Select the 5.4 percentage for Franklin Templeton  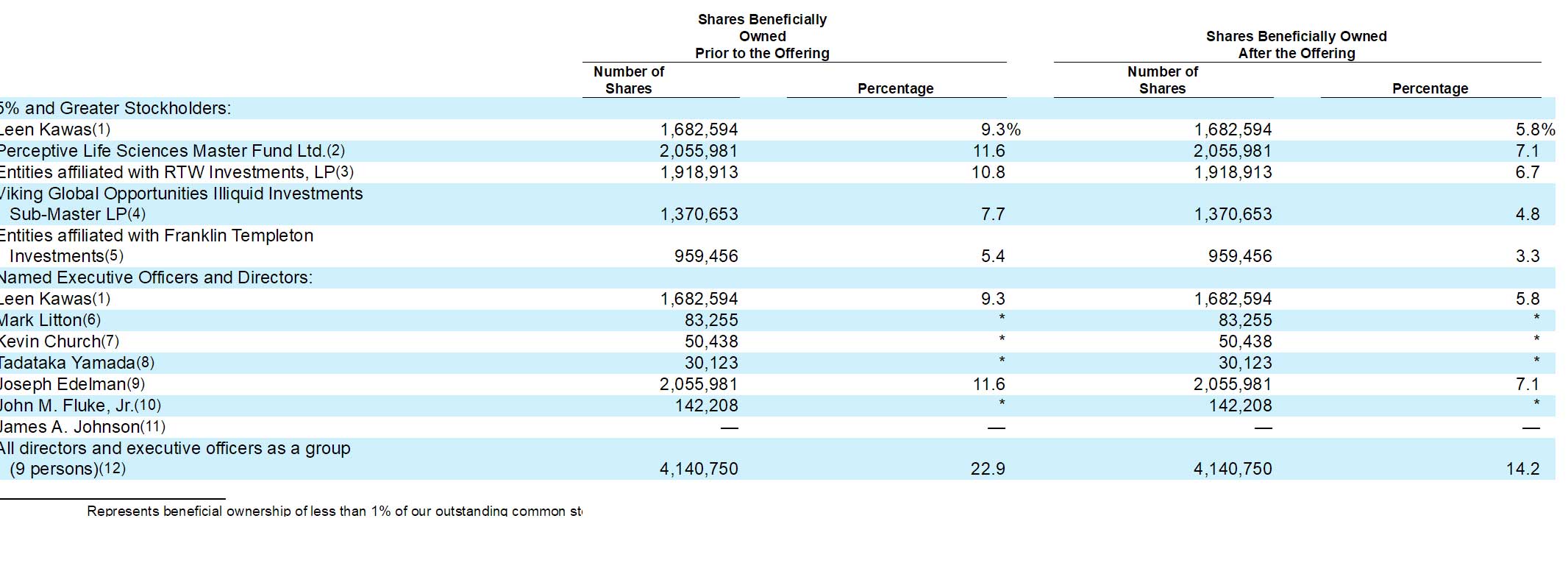pyautogui.click(x=993, y=256)
